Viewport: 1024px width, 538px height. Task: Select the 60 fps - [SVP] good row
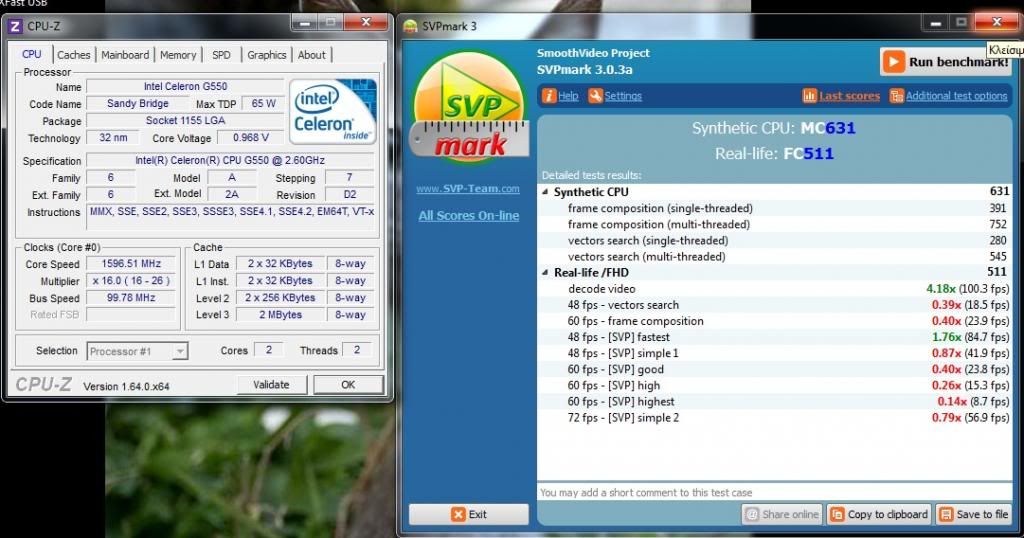(x=775, y=369)
